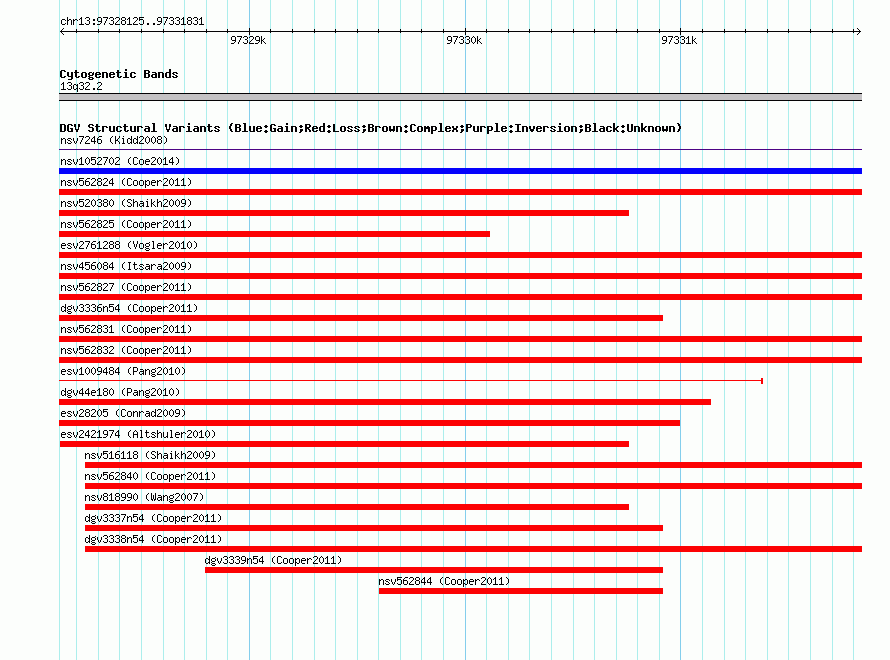Click the 13q32.2 band label
Image resolution: width=890 pixels, height=660 pixels.
(81, 86)
